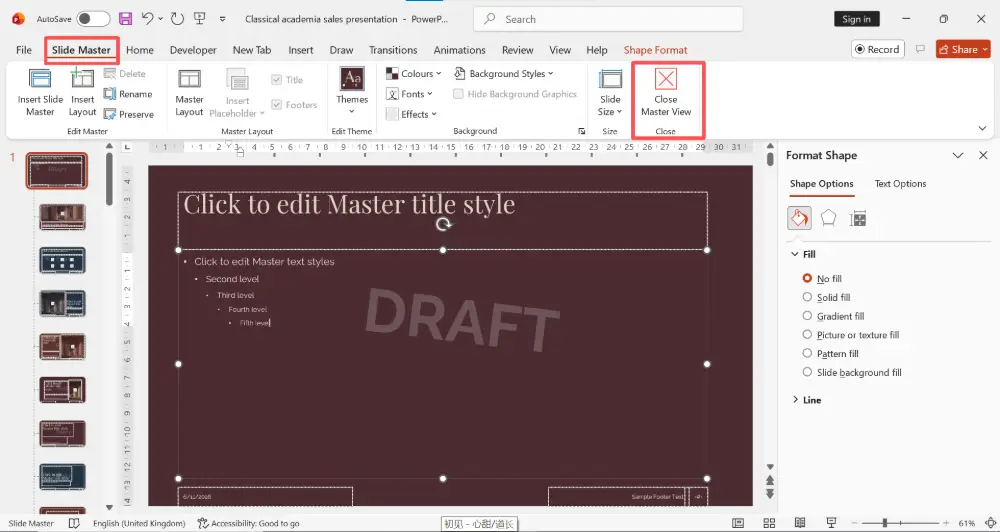Open Fonts dropdown
The height and width of the screenshot is (532, 1000).
pyautogui.click(x=409, y=94)
